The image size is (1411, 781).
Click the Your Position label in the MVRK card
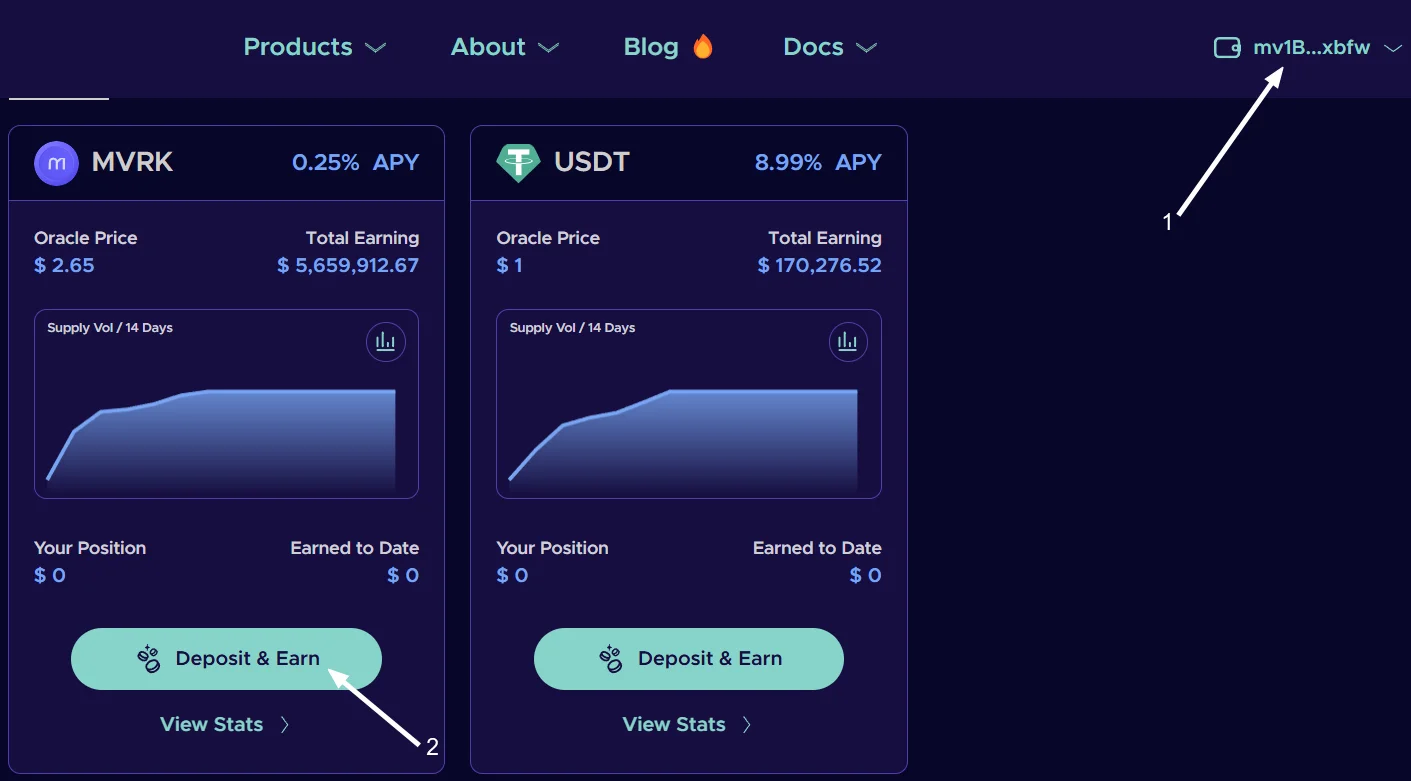tap(90, 548)
